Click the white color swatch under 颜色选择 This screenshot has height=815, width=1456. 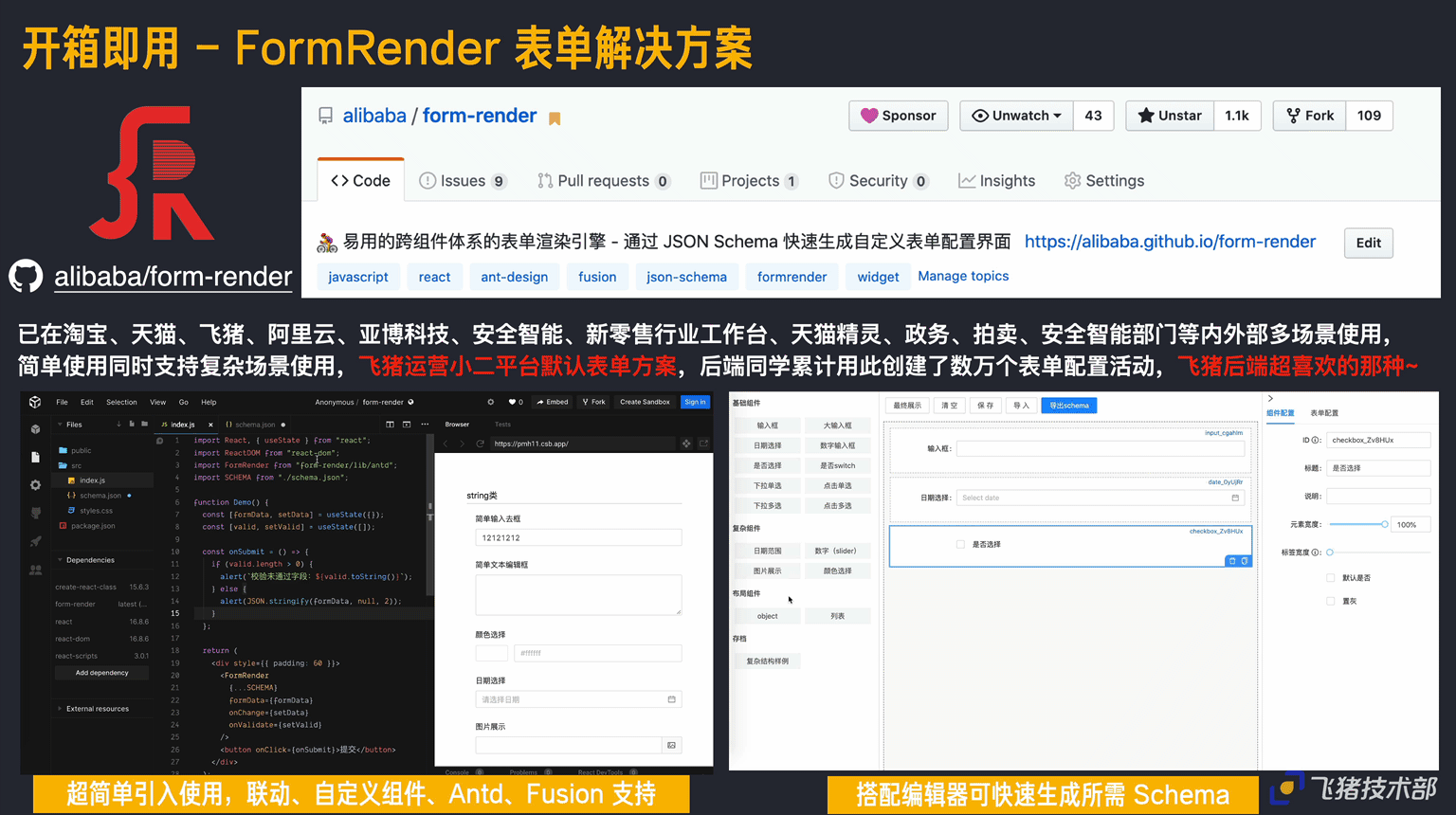click(491, 653)
